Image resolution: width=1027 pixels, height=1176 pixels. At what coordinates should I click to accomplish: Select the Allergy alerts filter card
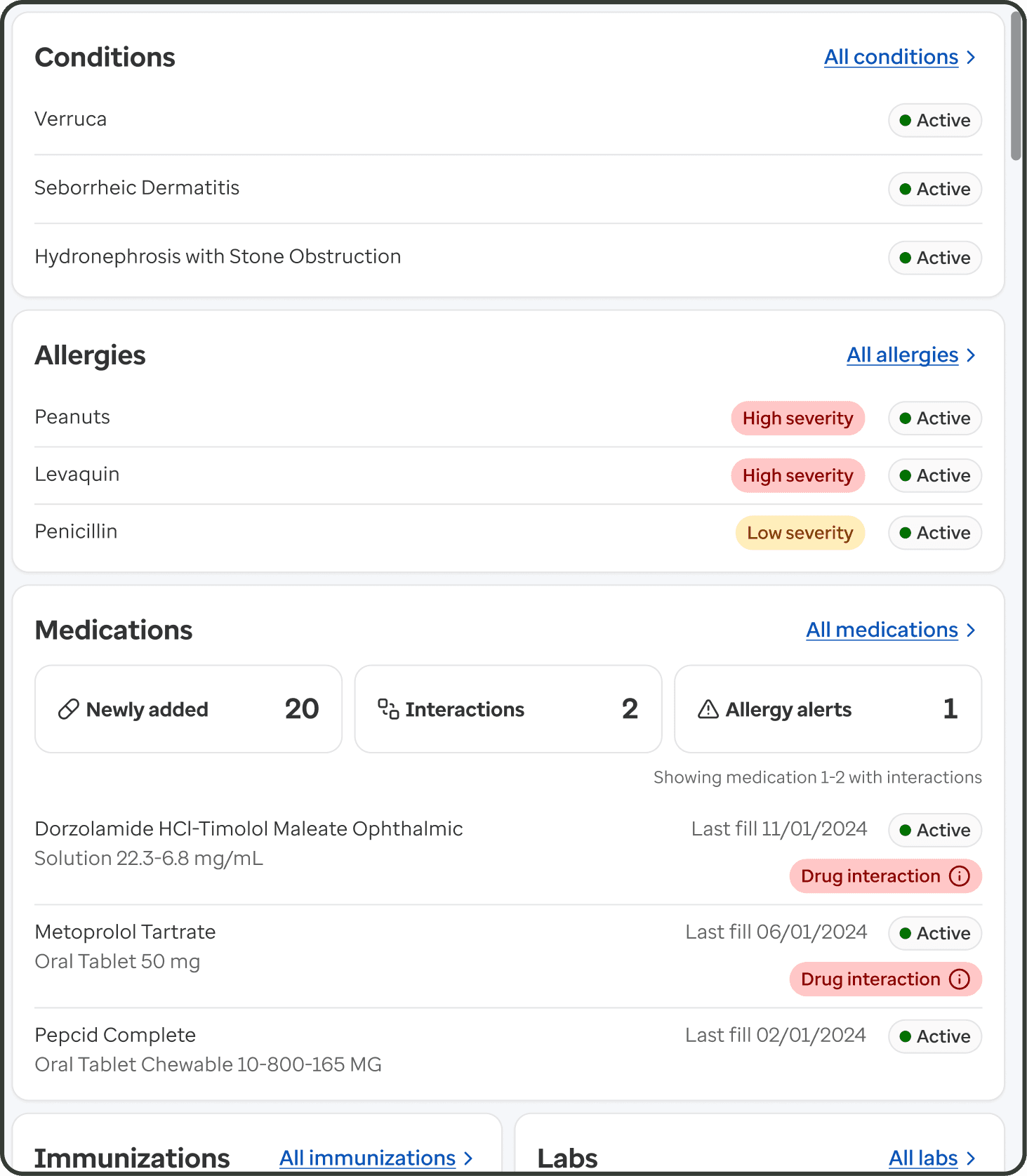click(x=828, y=709)
